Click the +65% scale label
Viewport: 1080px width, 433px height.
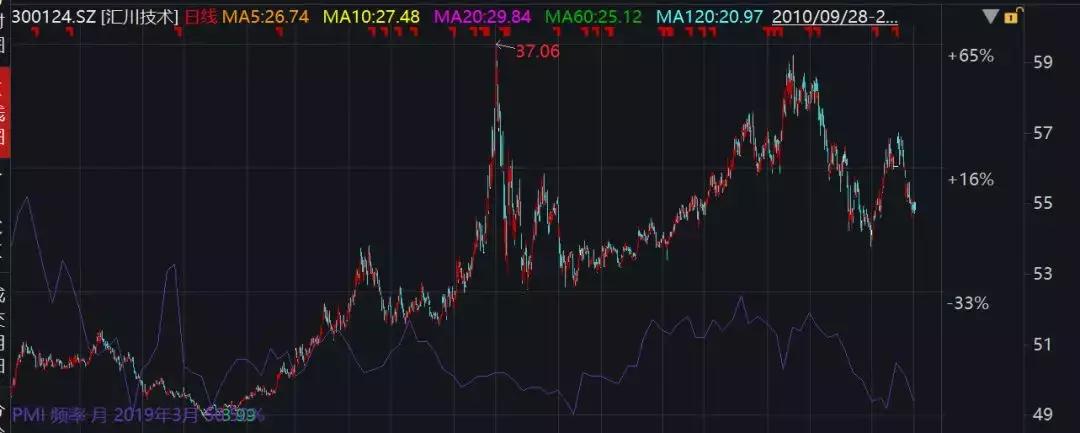970,56
